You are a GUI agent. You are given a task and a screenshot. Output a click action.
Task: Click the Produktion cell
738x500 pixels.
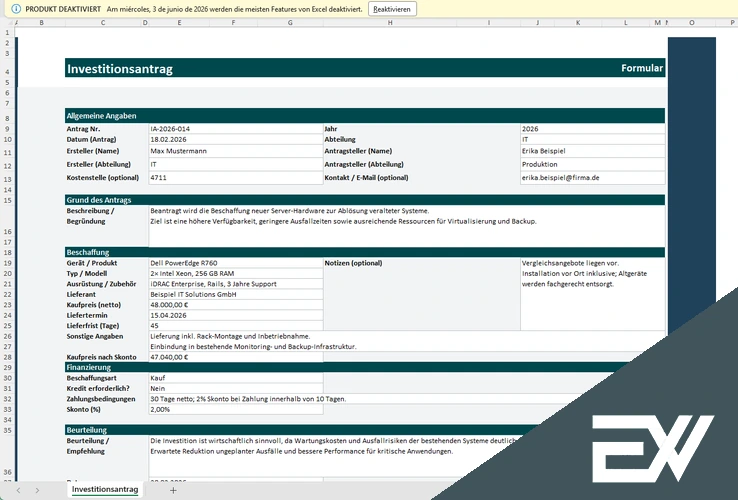[593, 164]
